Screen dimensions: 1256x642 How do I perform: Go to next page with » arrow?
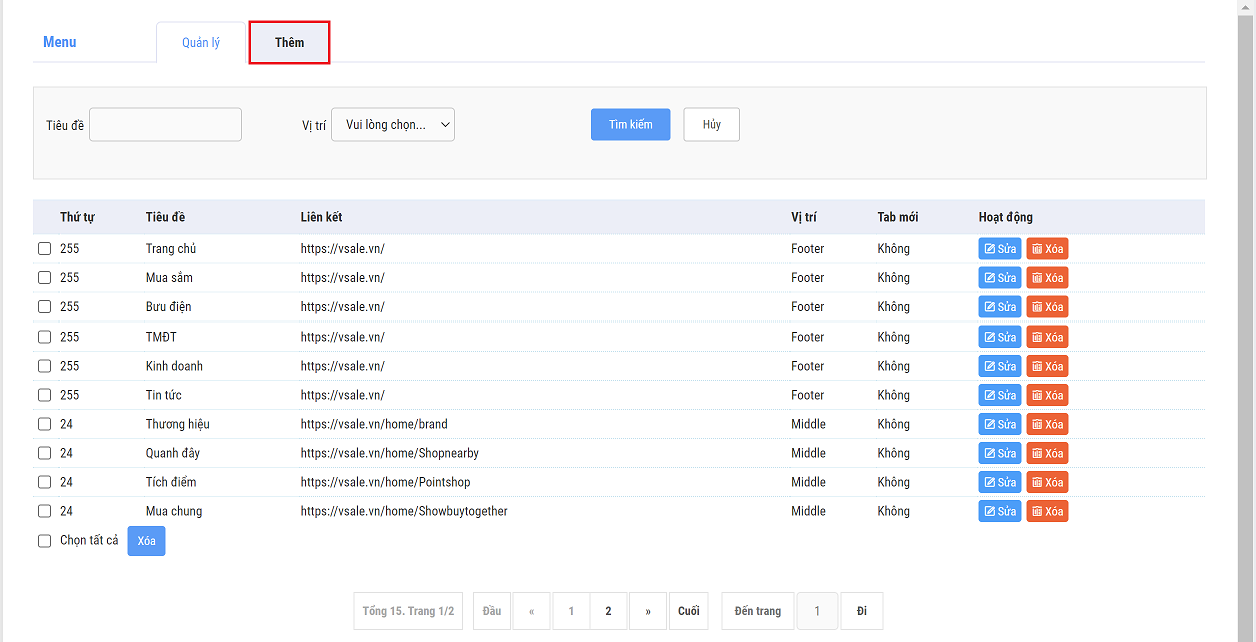648,611
